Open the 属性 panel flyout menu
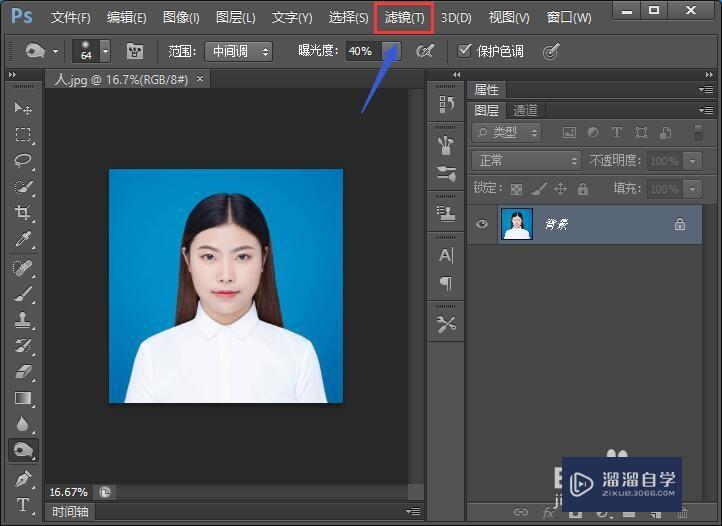722x526 pixels. [706, 89]
